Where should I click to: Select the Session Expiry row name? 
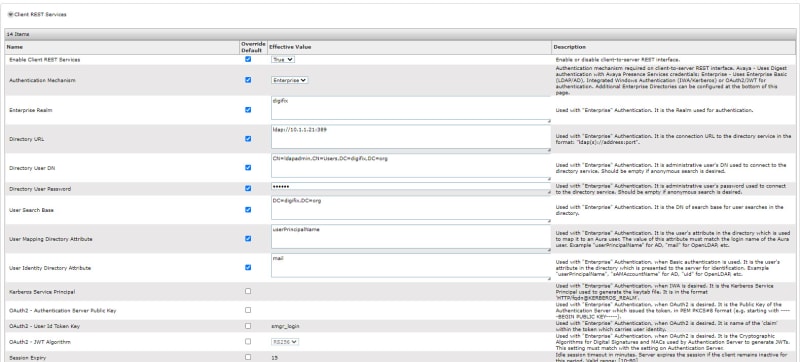(x=27, y=358)
